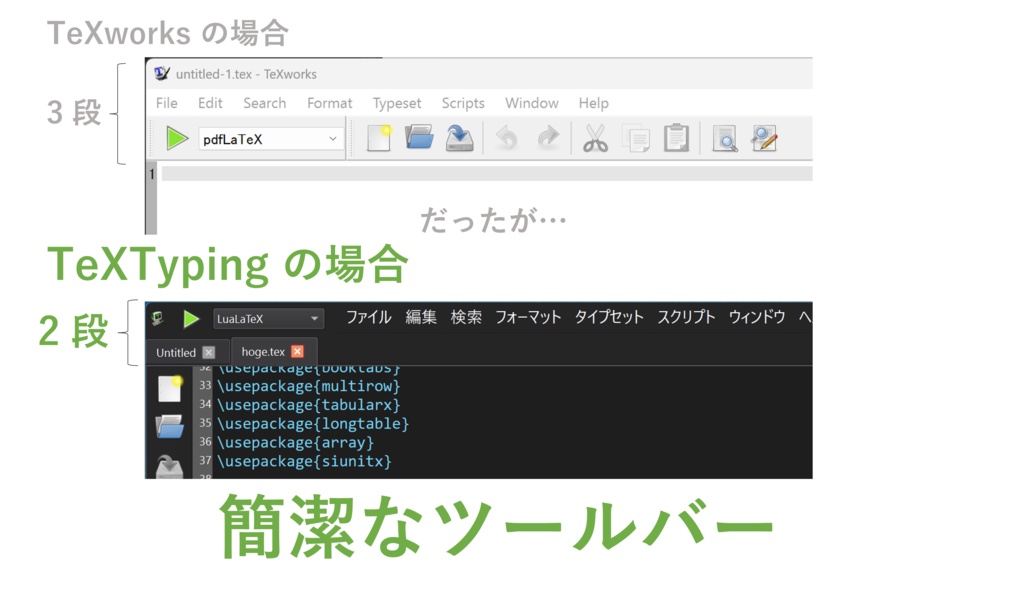Open Find dialog via the magnifier icon
The width and height of the screenshot is (1024, 615).
coord(724,138)
